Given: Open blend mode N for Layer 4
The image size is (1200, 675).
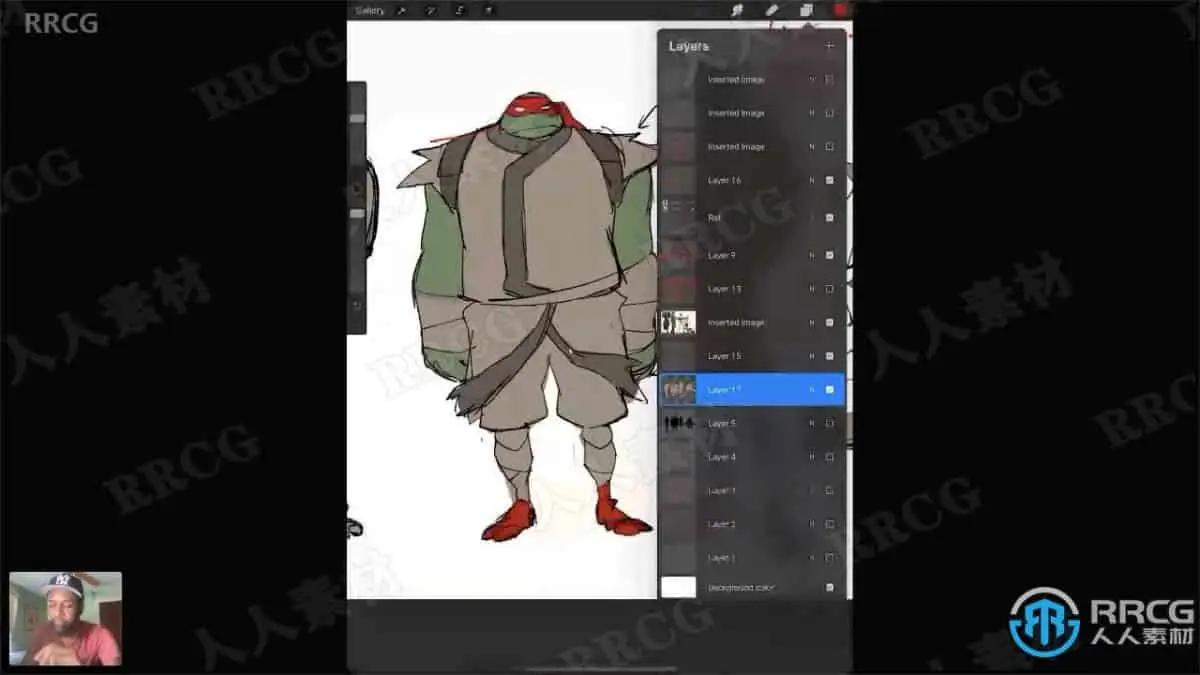Looking at the screenshot, I should coord(811,457).
